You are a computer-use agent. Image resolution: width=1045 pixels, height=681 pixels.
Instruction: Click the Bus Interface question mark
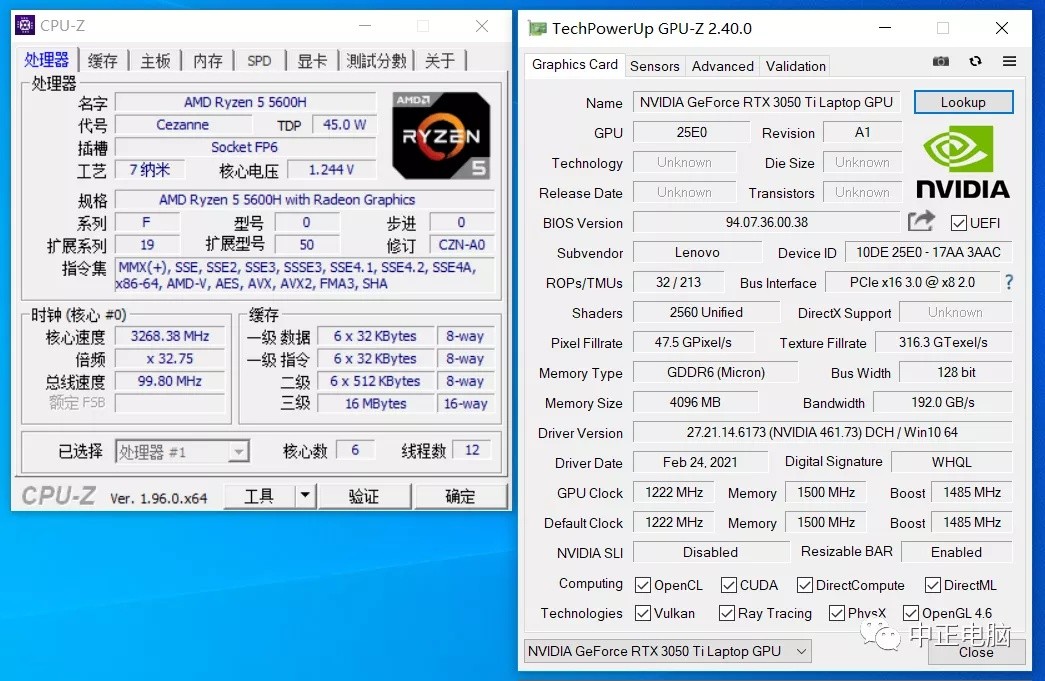(x=1009, y=283)
